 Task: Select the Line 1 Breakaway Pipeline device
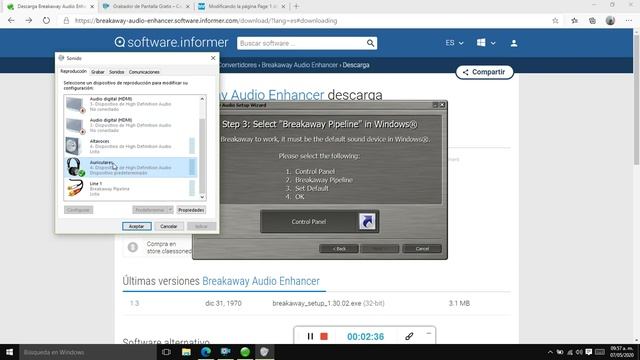[x=131, y=189]
